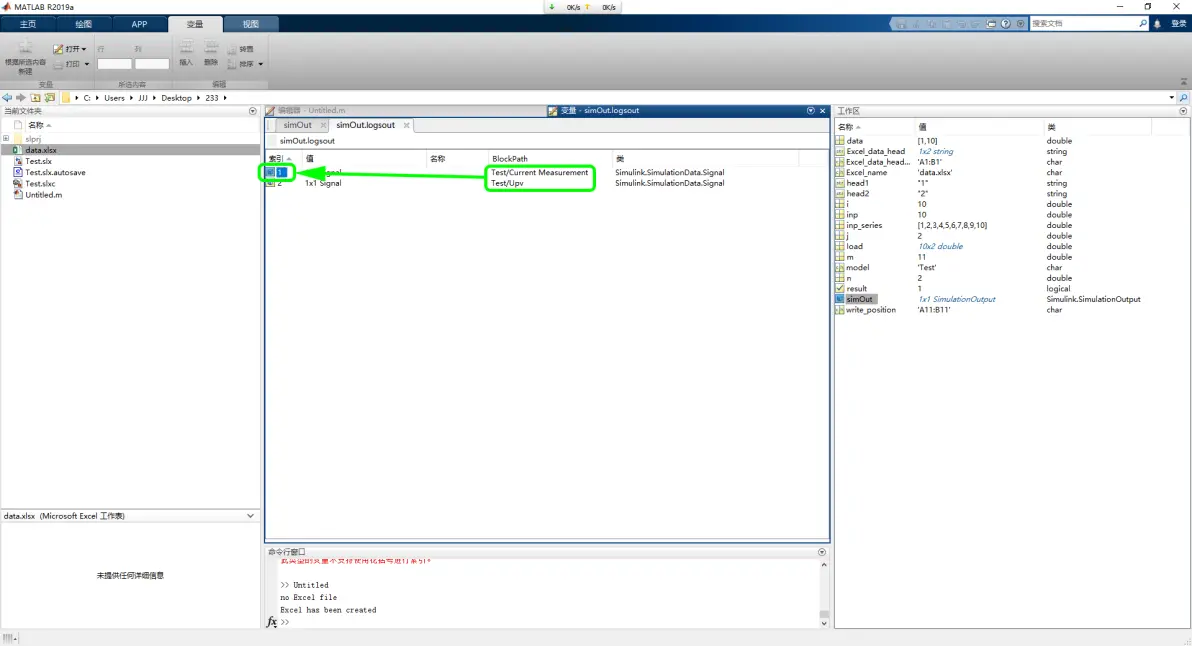The width and height of the screenshot is (1192, 646).
Task: Click the fx function browser icon
Action: (271, 622)
